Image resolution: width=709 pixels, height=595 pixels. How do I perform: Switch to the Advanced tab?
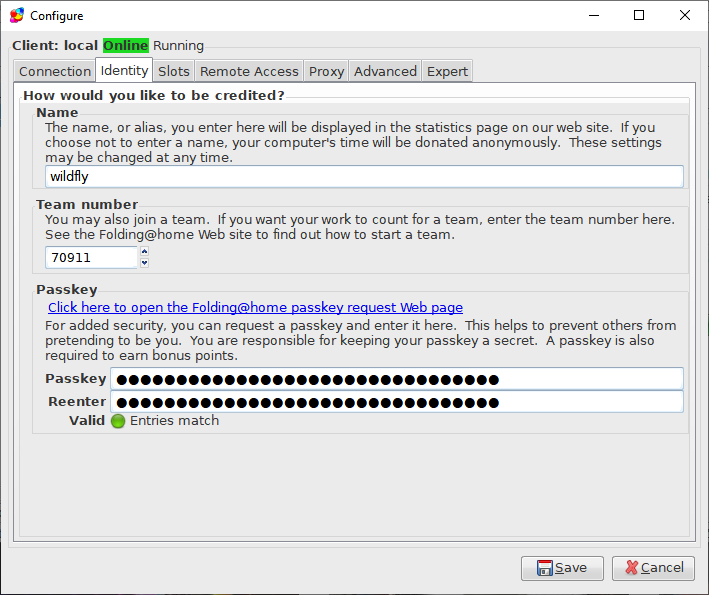(x=385, y=71)
